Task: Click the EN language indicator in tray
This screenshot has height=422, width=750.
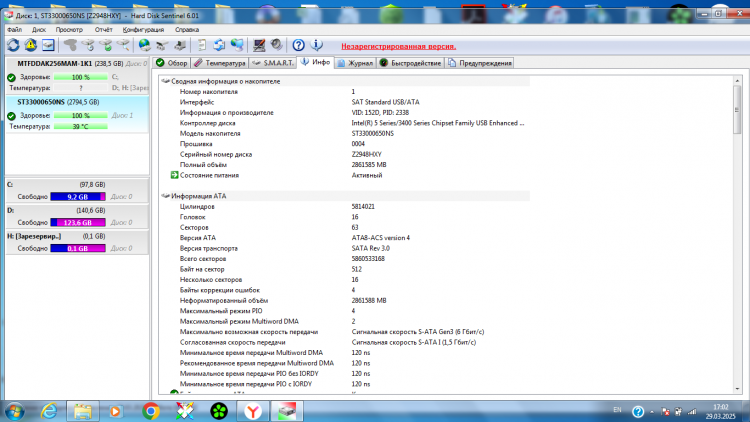Action: [x=617, y=410]
